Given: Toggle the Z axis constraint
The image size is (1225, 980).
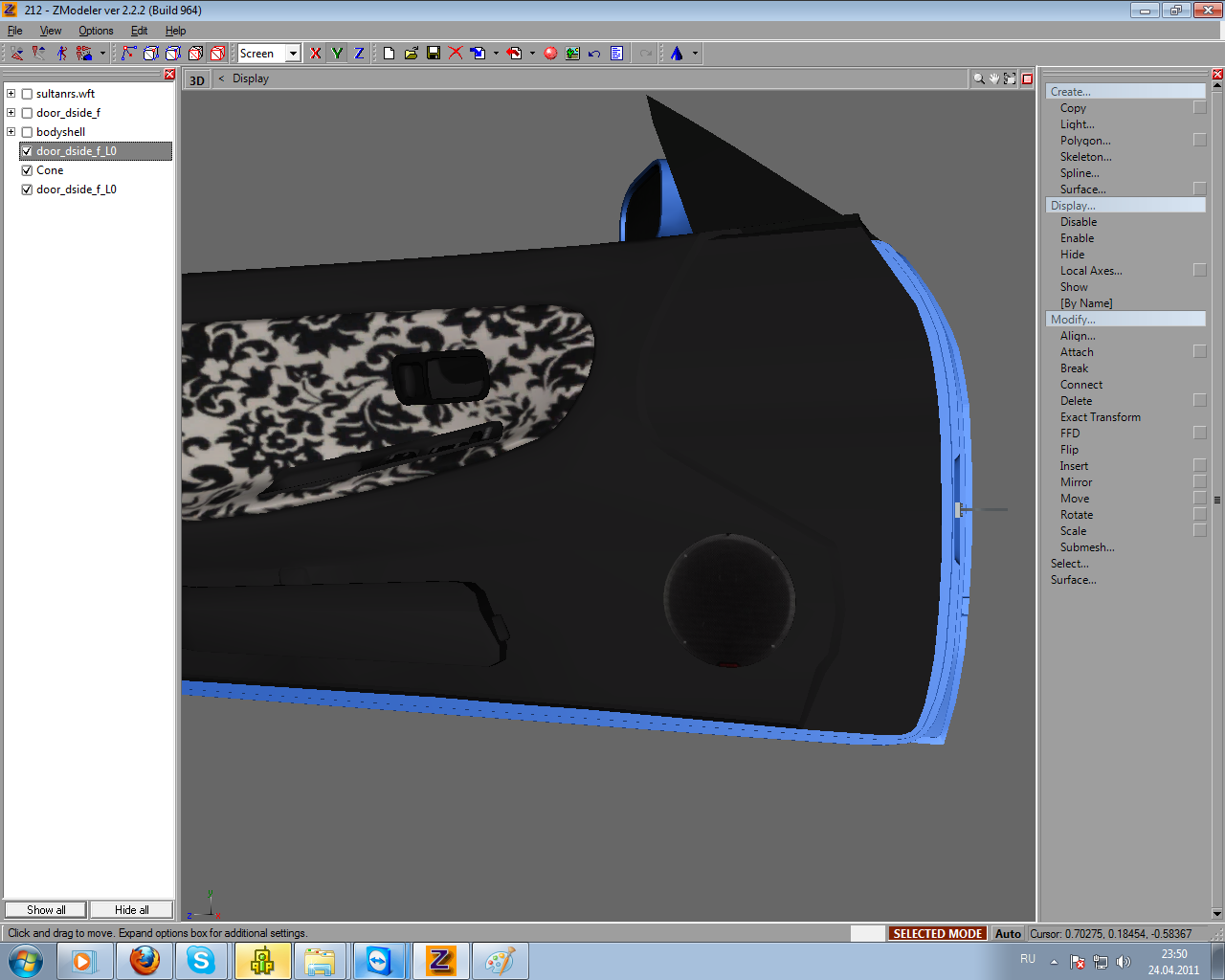Looking at the screenshot, I should tap(359, 54).
